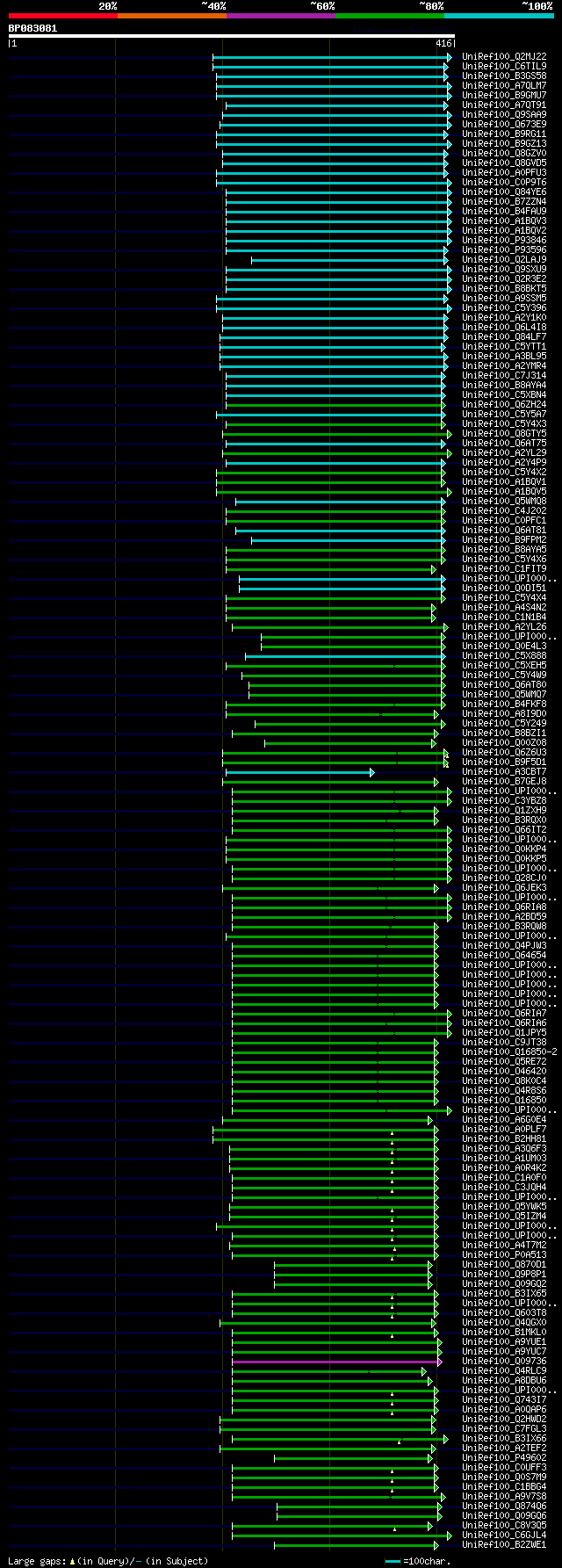
Task: Click the UniRef100_A1UM03 label
Action: coord(504,1158)
